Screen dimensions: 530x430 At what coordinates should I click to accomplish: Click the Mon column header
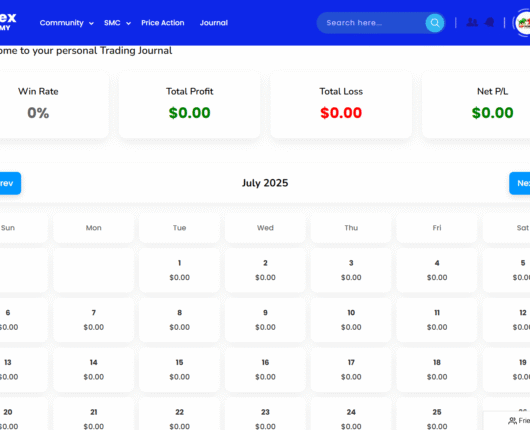[94, 228]
